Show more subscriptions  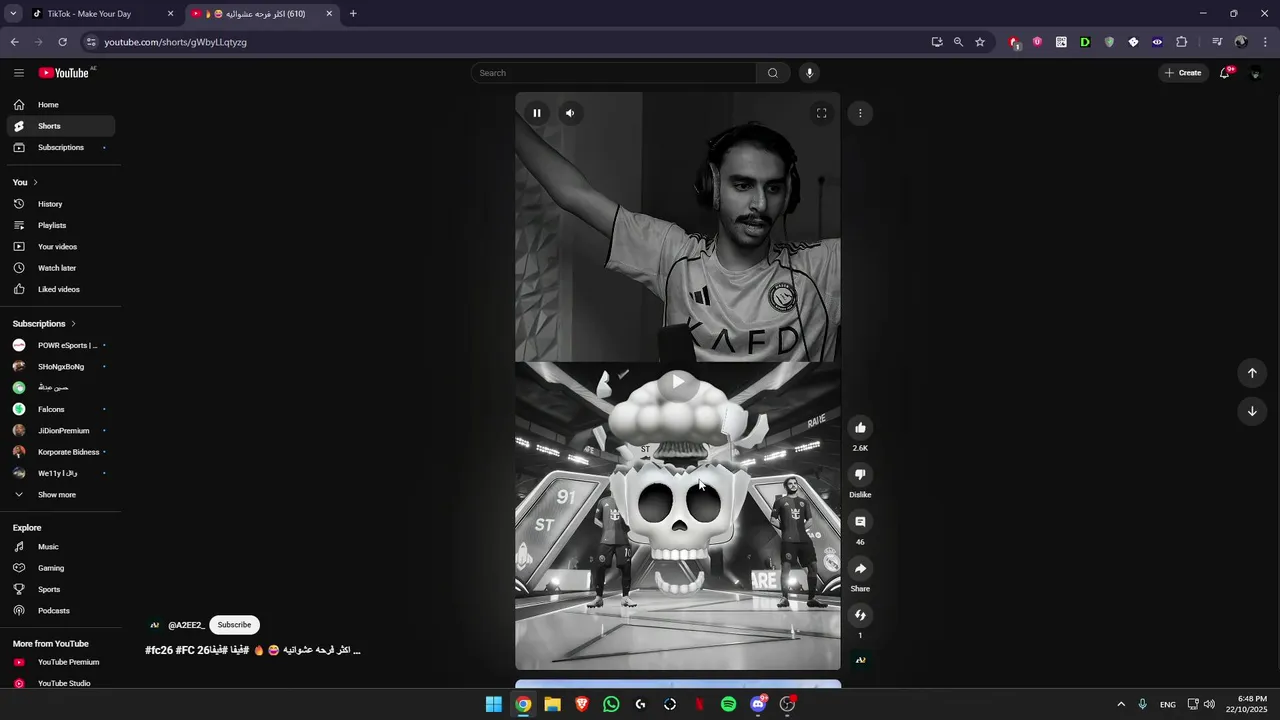(x=61, y=495)
